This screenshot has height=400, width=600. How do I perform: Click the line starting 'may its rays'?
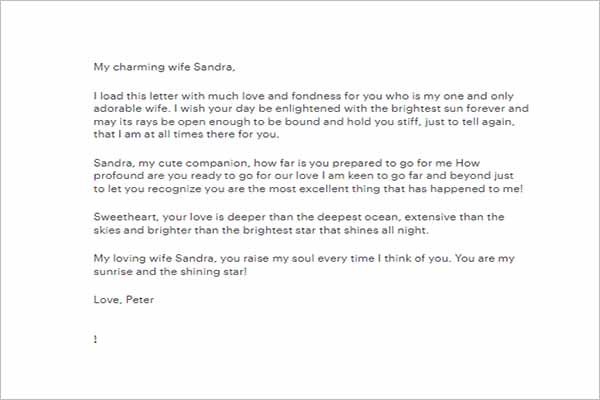tap(304, 122)
